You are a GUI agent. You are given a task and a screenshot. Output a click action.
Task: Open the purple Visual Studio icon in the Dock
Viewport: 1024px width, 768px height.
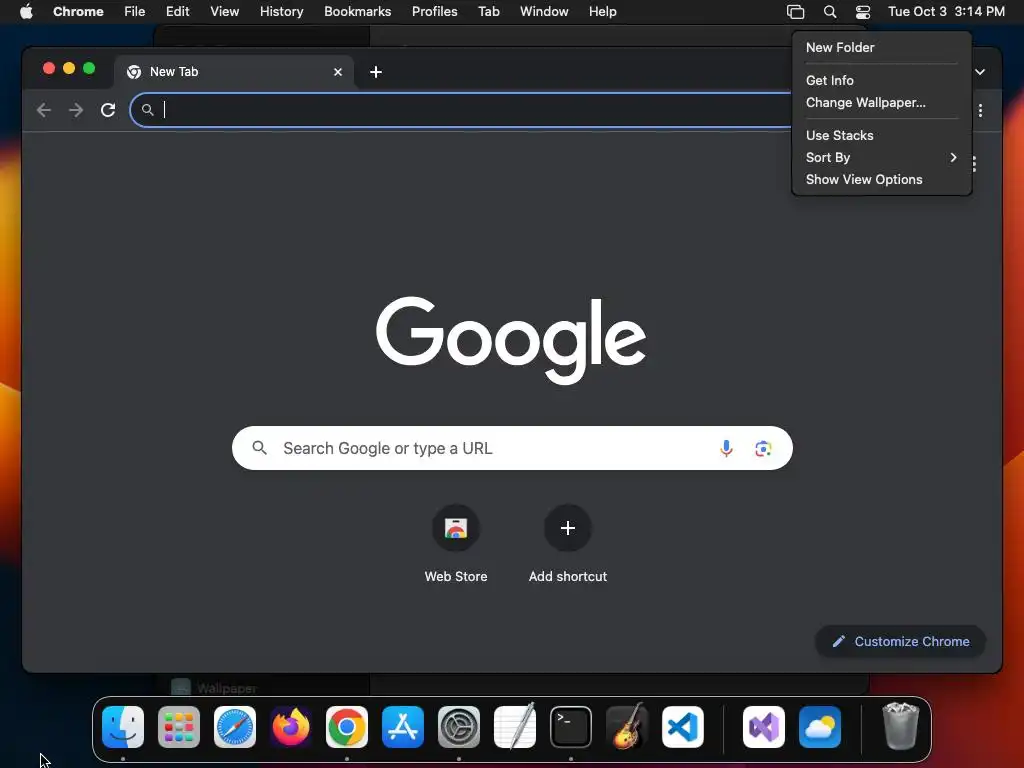764,727
